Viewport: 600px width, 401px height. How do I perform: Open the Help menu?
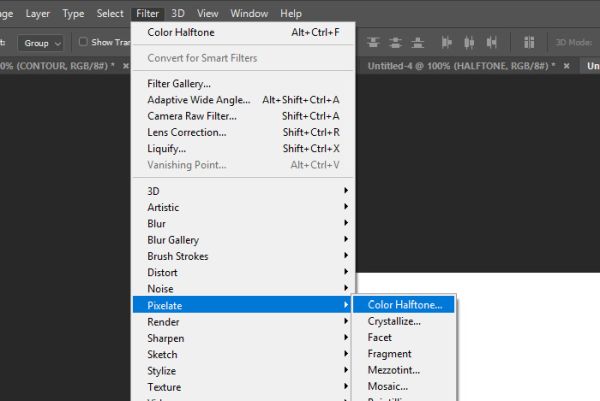291,14
